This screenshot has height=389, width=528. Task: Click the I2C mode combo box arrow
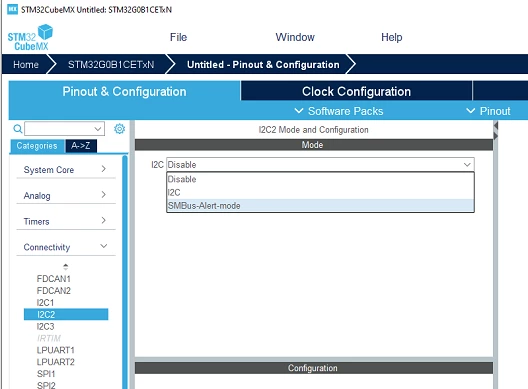467,164
